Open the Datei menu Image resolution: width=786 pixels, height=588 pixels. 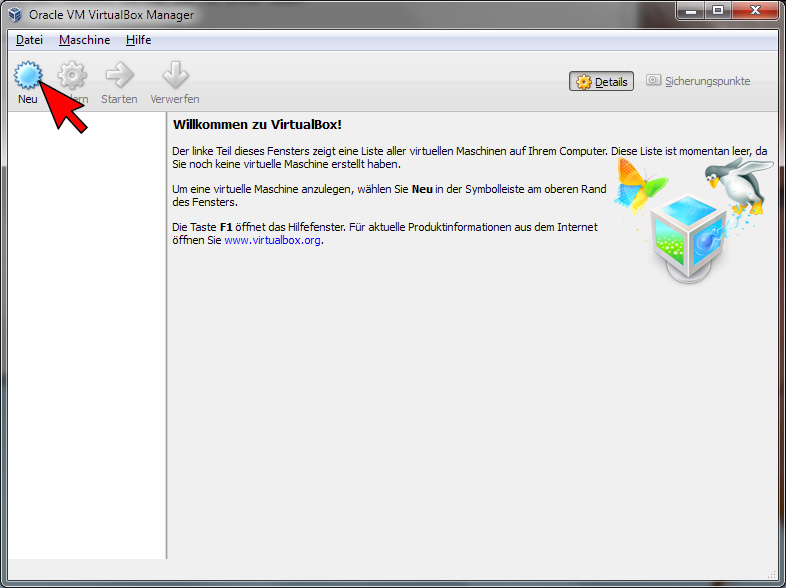click(x=30, y=40)
